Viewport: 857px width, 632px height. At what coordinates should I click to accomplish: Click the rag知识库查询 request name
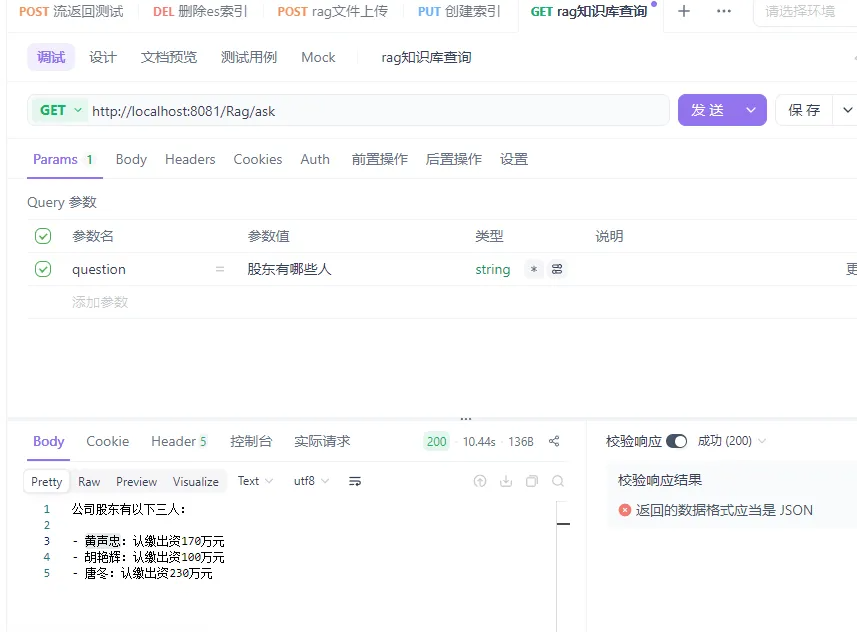tap(426, 57)
